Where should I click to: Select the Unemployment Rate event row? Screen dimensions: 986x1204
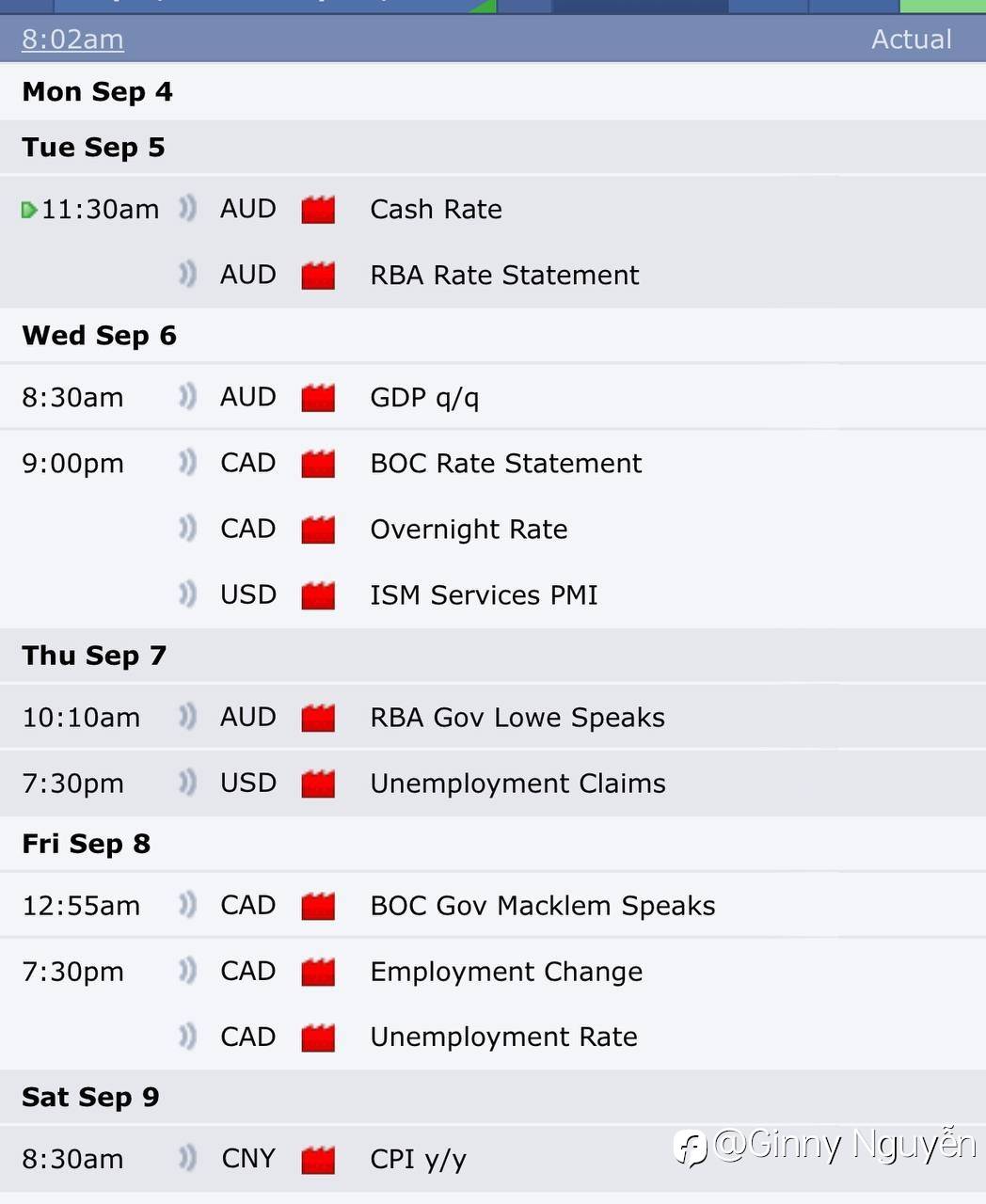pyautogui.click(x=503, y=1037)
